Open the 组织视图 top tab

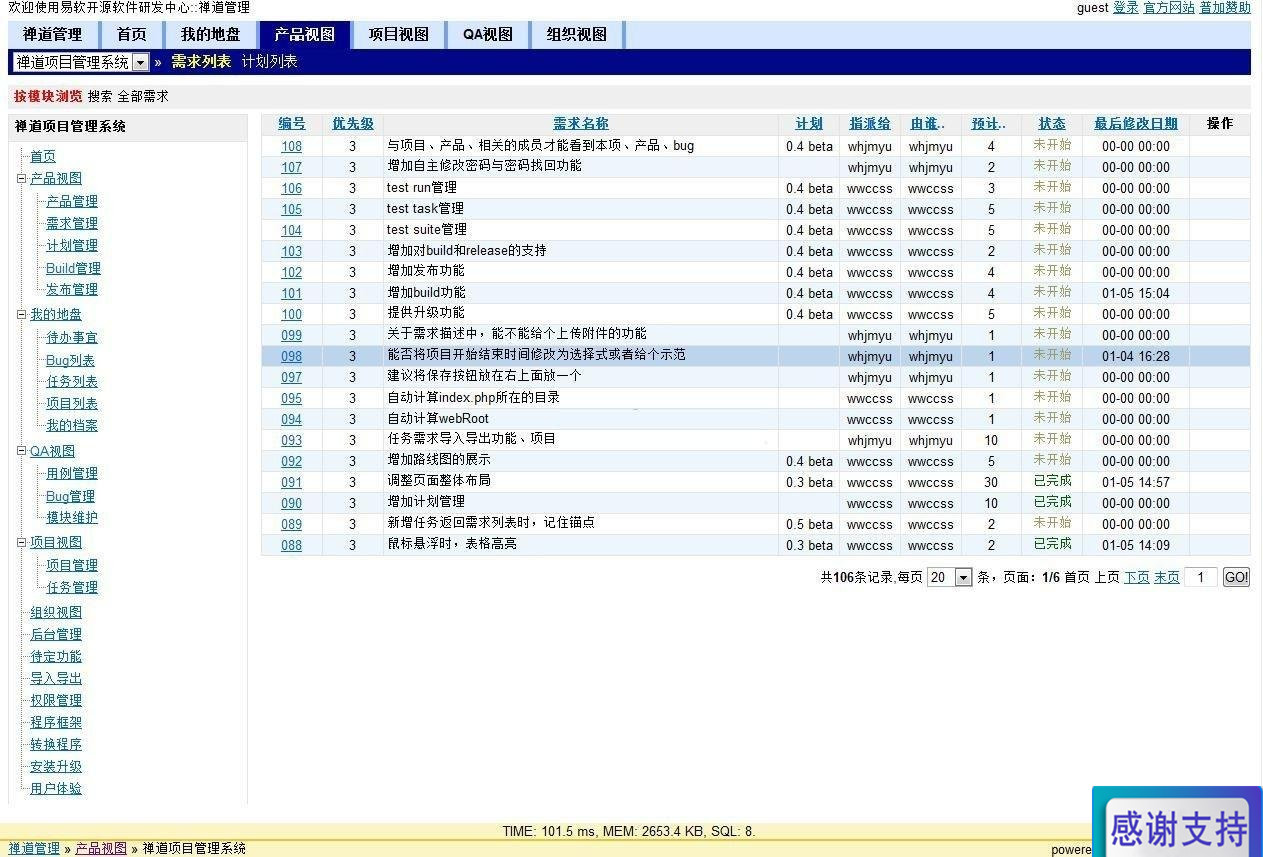pos(577,34)
